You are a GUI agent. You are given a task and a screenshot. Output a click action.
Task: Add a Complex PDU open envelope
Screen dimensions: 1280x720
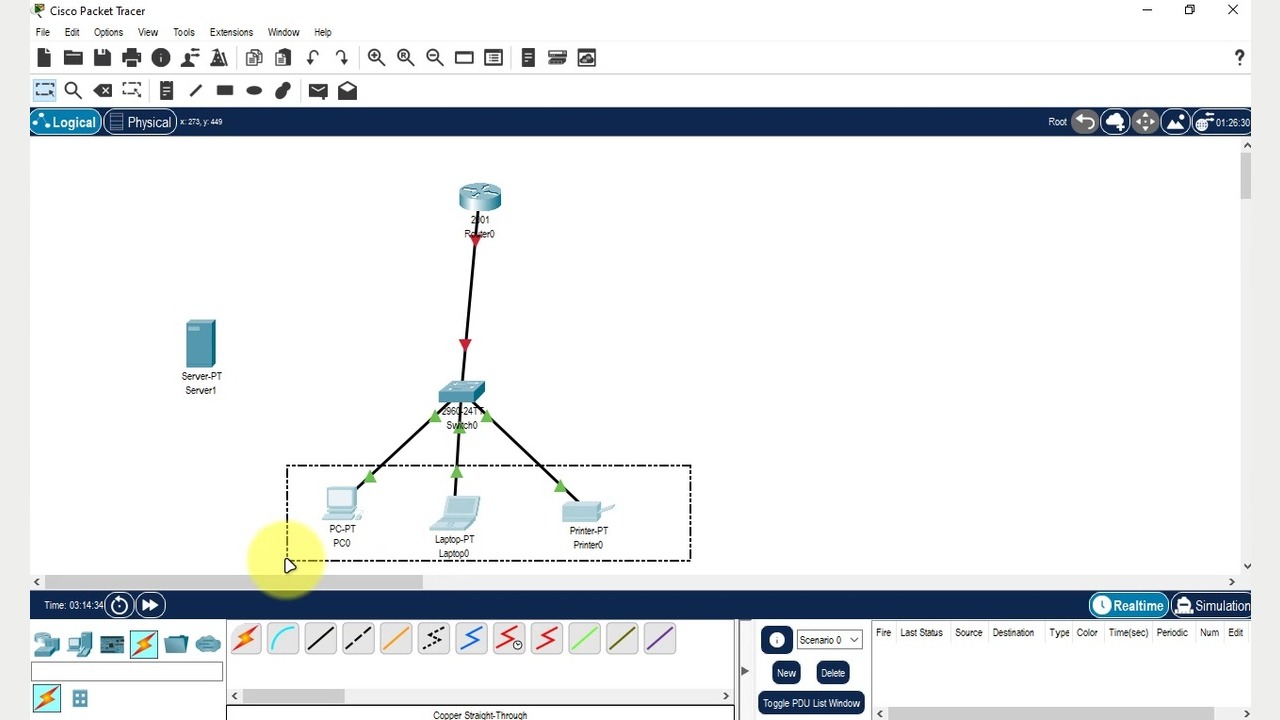[347, 91]
